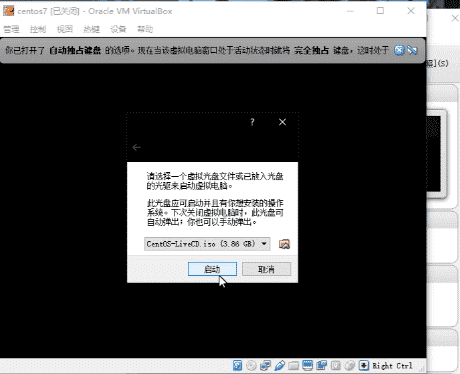This screenshot has width=460, height=374.
Task: Click the 完全独占 bold text in notification
Action: [311, 51]
